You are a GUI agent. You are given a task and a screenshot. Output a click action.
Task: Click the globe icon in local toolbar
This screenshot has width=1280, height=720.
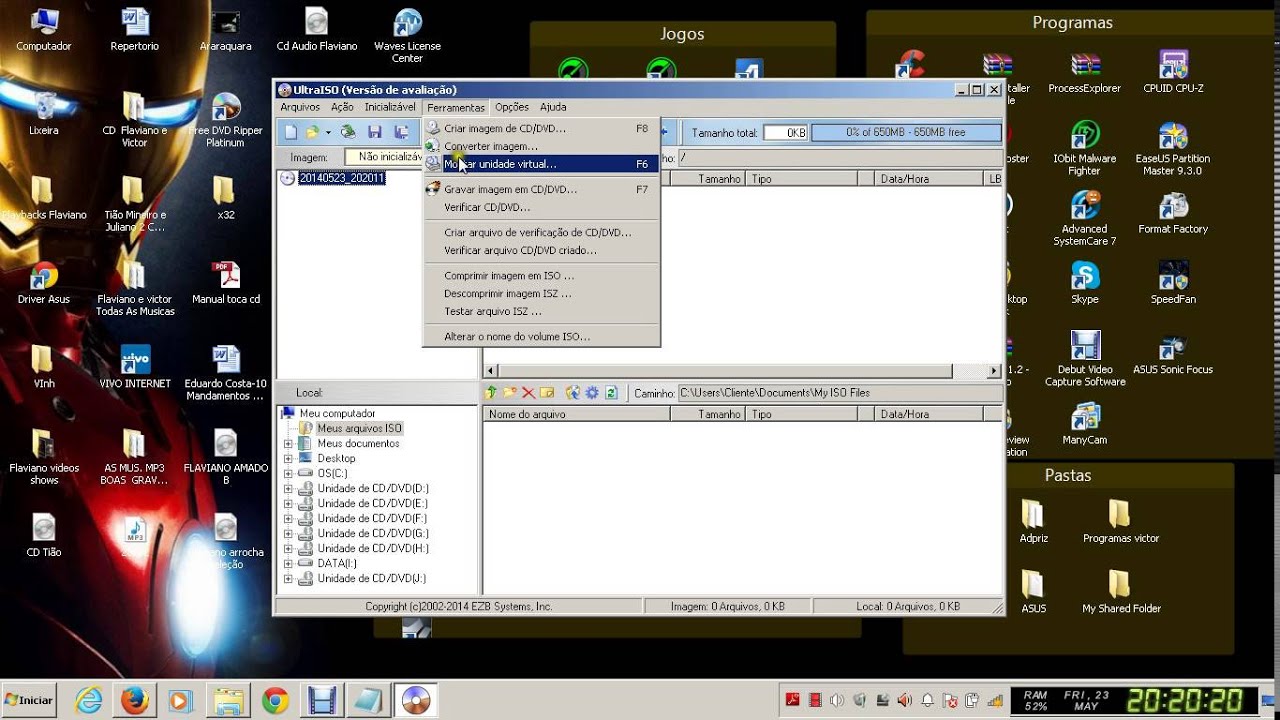coord(573,393)
